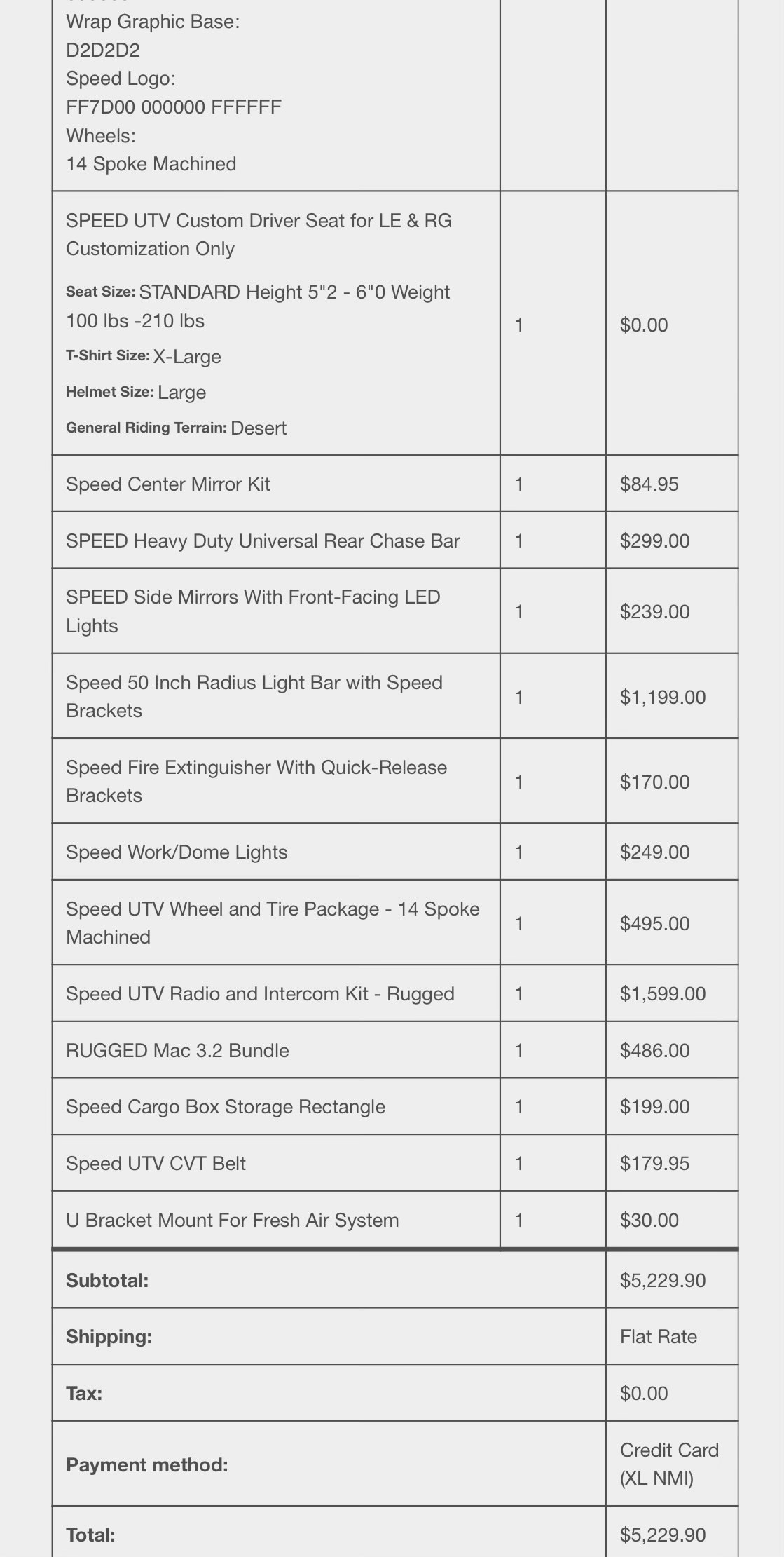Image resolution: width=784 pixels, height=1557 pixels.
Task: Click the Credit Card (XL NMI) payment method
Action: click(669, 1464)
